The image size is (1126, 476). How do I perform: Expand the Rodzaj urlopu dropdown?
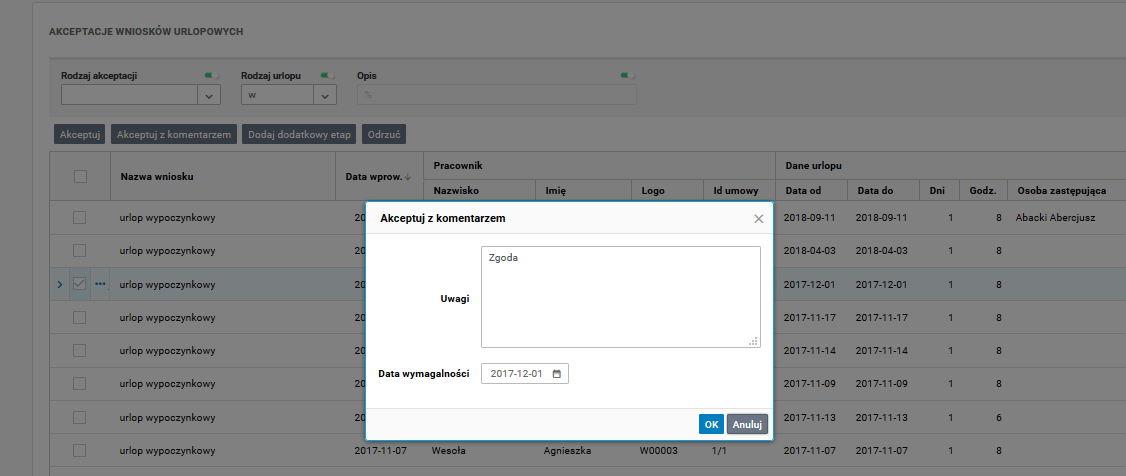point(325,95)
